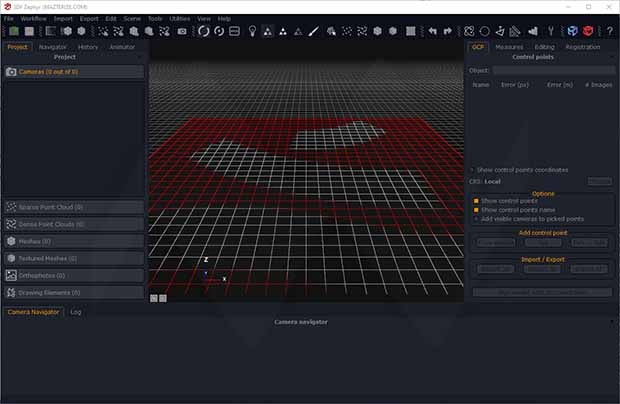Click the highlighted triangle display mode icon

point(268,31)
